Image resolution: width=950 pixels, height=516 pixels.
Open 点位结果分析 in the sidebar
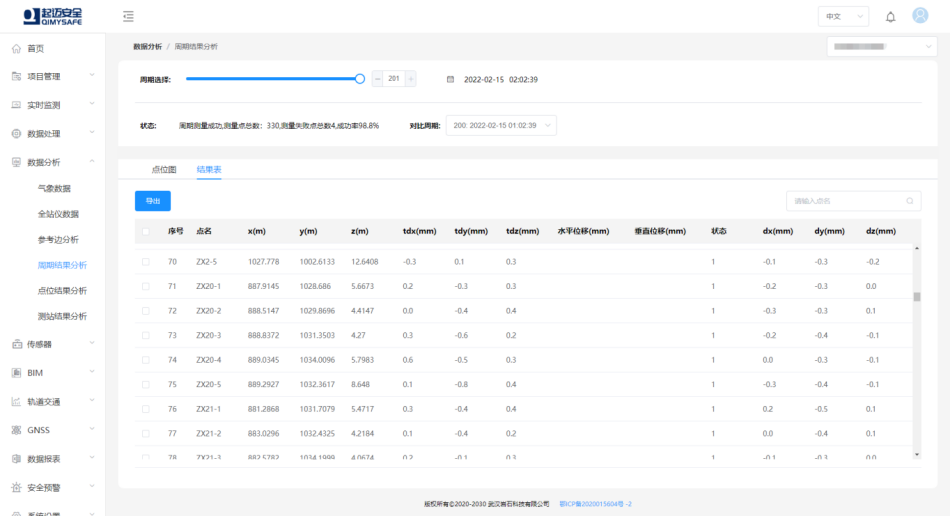point(62,291)
